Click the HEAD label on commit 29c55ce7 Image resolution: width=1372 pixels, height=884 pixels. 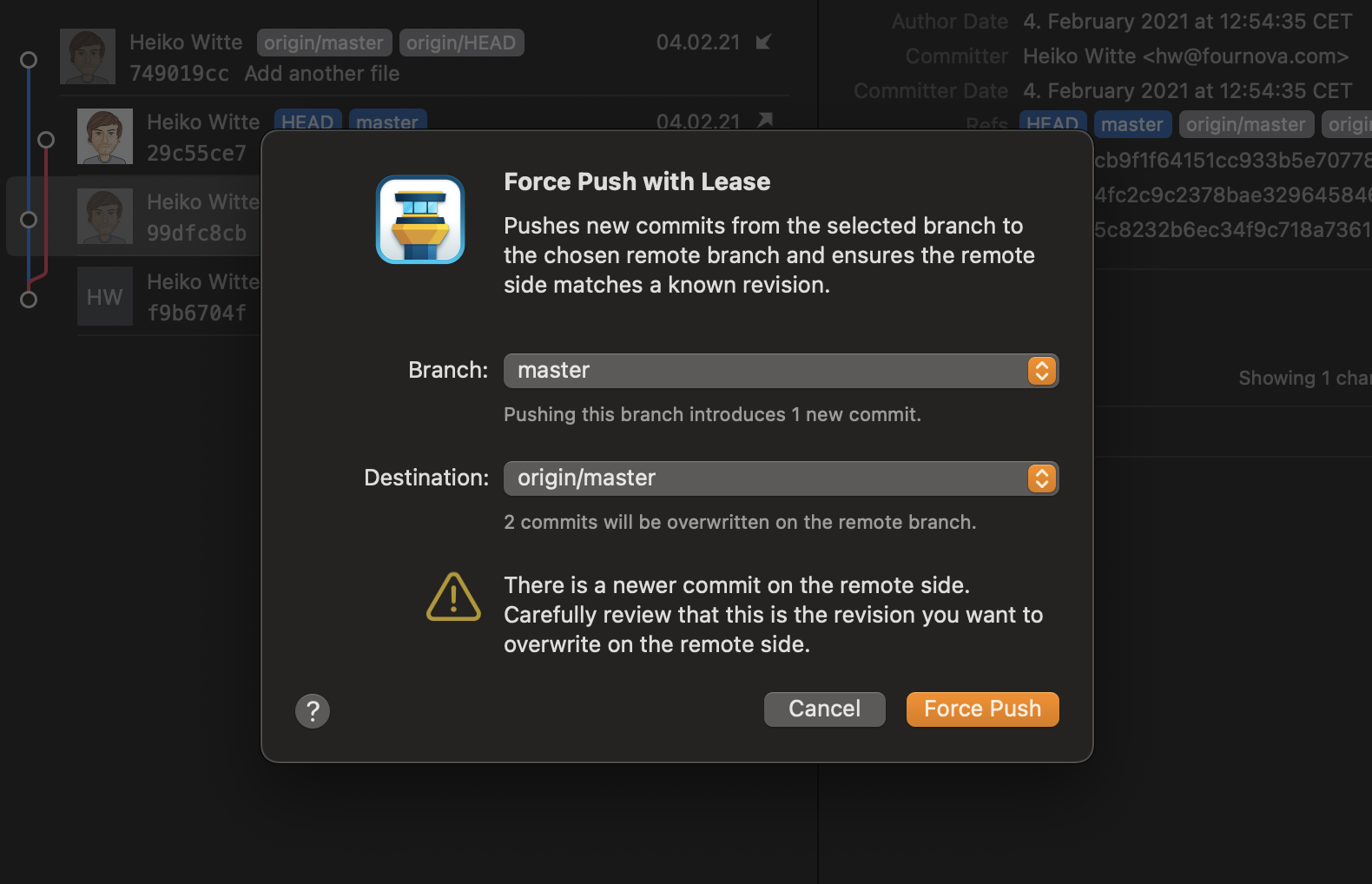tap(307, 121)
